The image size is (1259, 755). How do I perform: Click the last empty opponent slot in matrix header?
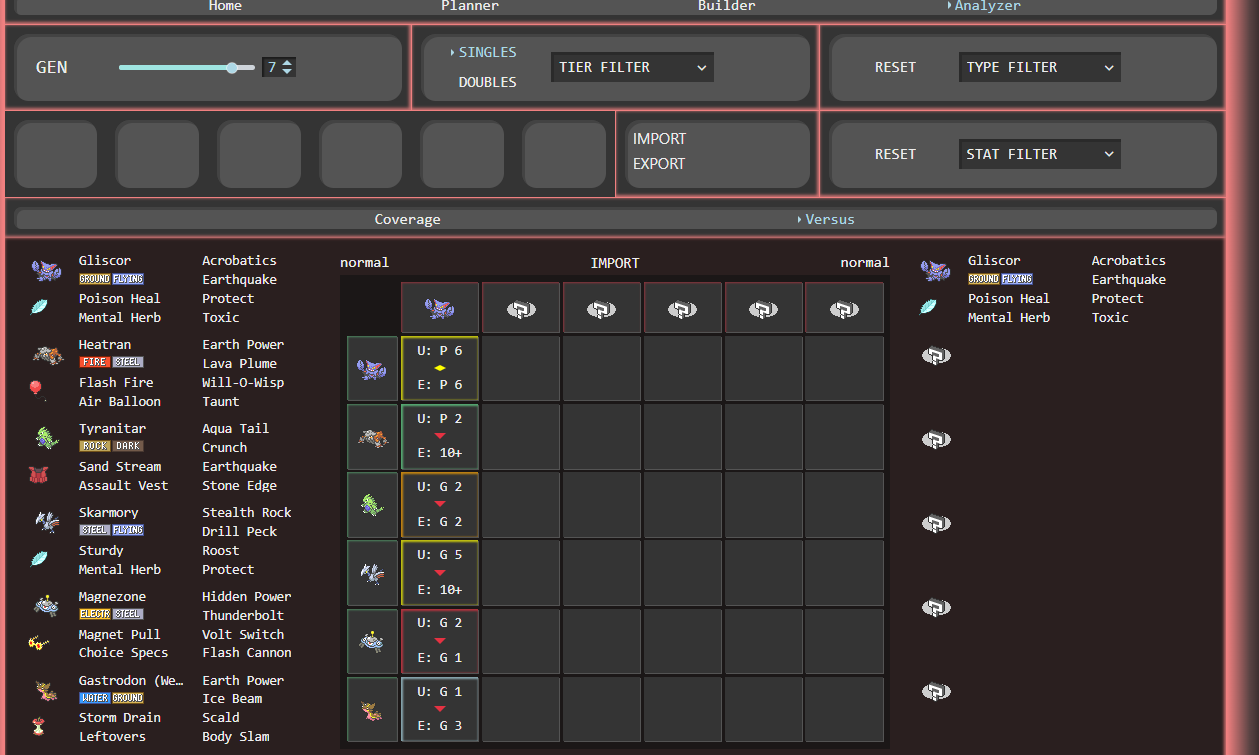[x=844, y=308]
